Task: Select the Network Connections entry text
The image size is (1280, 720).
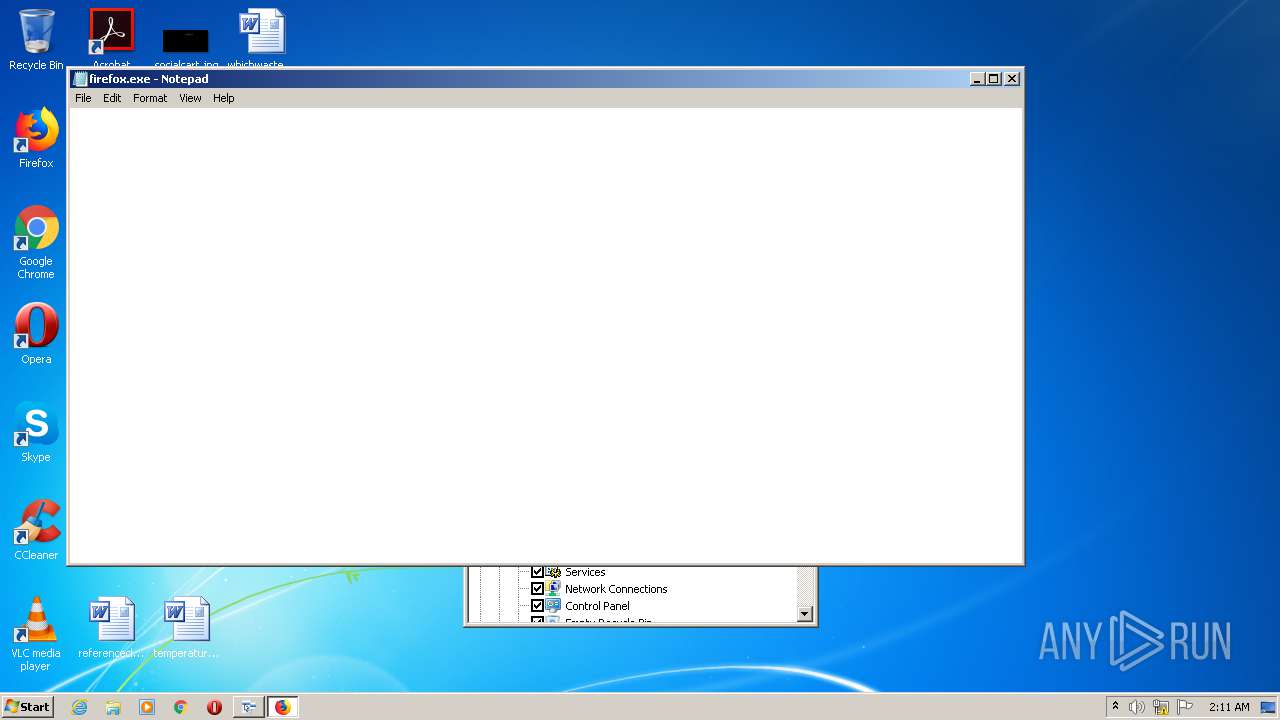Action: pyautogui.click(x=616, y=589)
